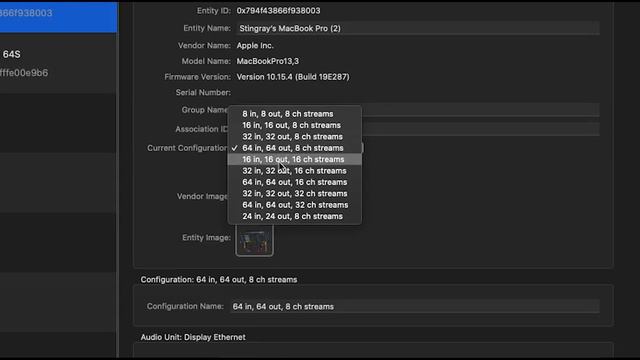Select '64 in, 64 out, 32 ch streams'
This screenshot has height=360, width=640.
[294, 205]
